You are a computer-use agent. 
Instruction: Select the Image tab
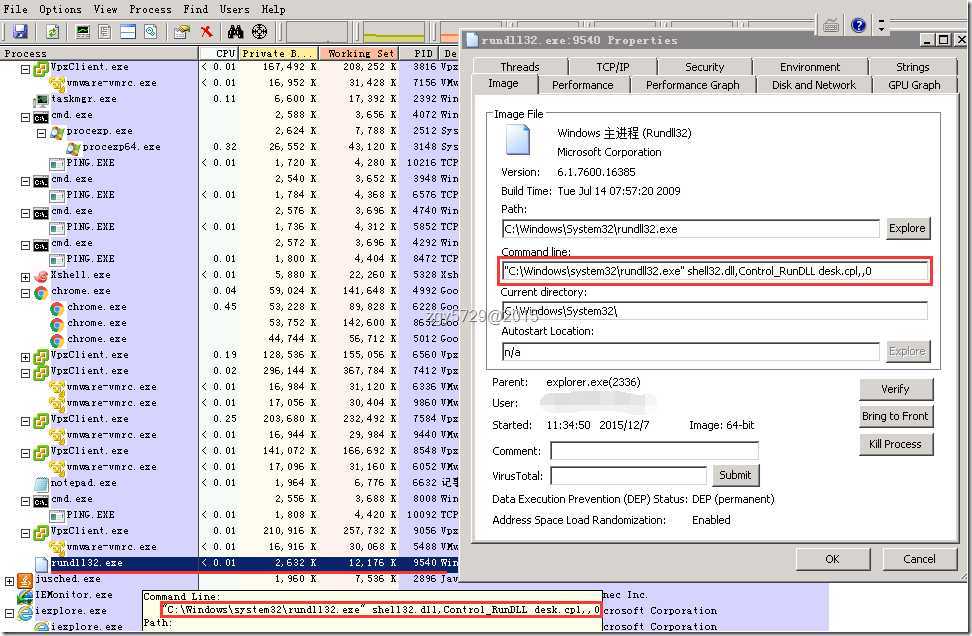coord(503,83)
